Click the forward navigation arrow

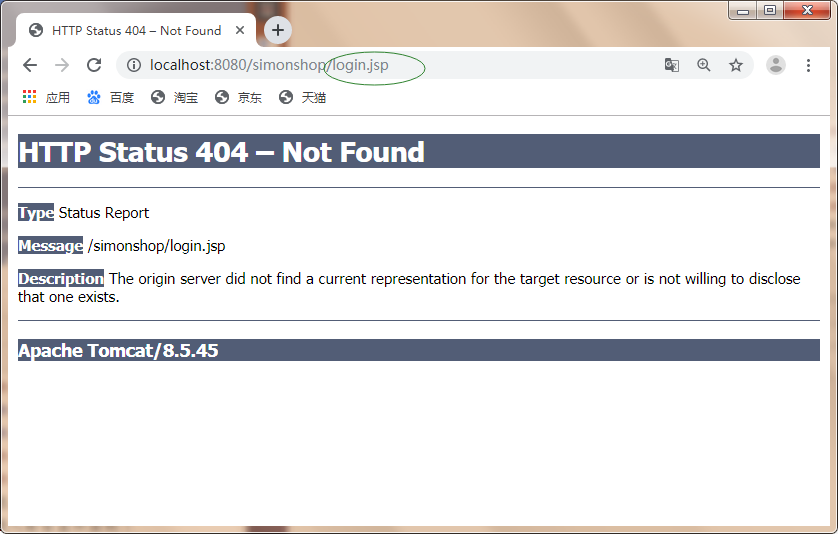(x=62, y=65)
